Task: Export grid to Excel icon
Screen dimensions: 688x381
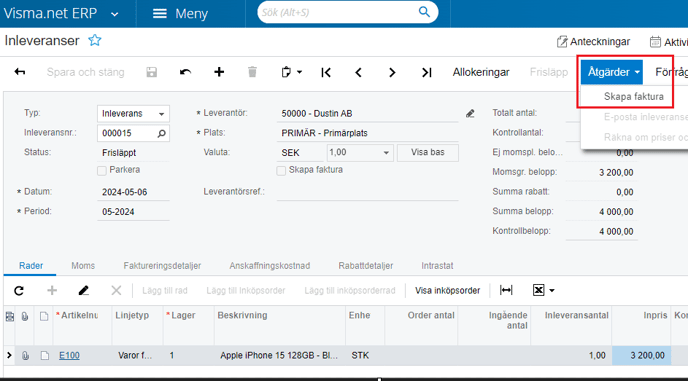Action: 539,290
